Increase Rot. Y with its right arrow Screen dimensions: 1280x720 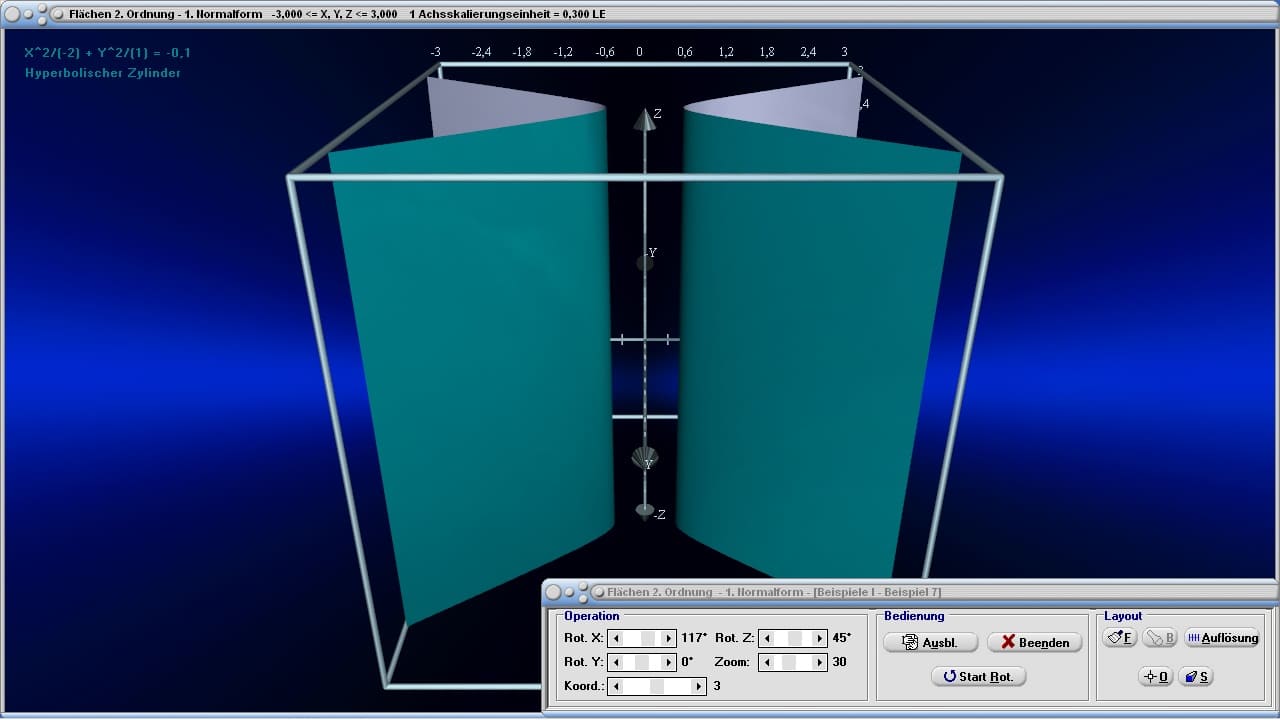coord(670,662)
